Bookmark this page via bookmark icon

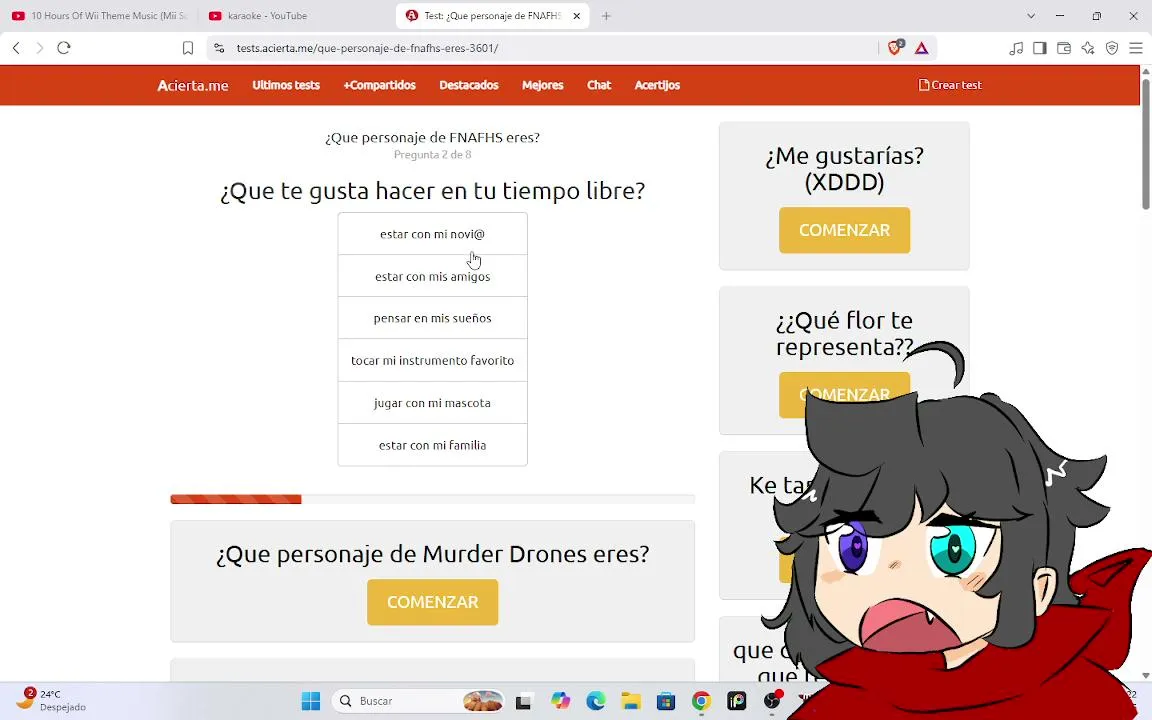pyautogui.click(x=188, y=48)
